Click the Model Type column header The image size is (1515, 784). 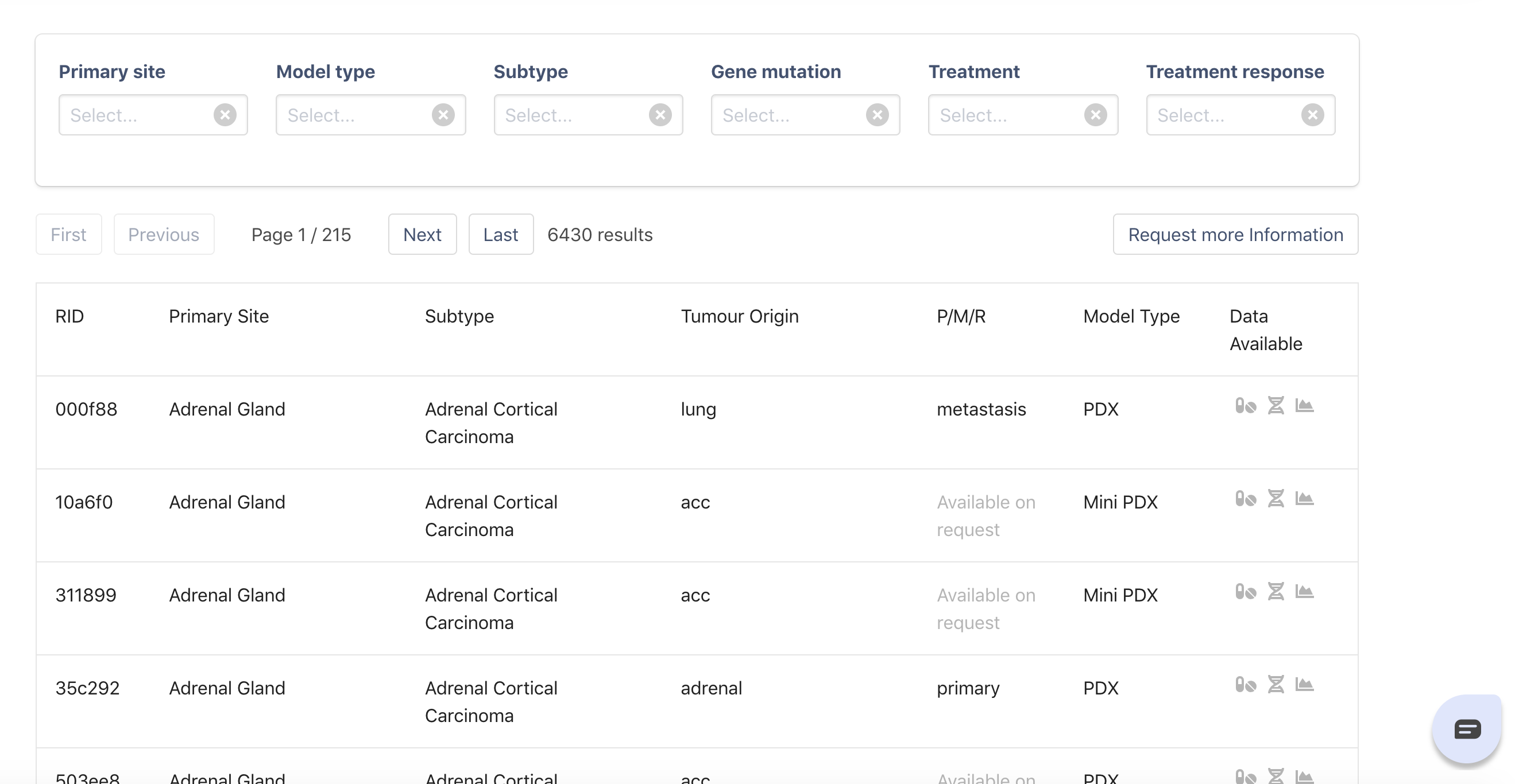[x=1131, y=316]
